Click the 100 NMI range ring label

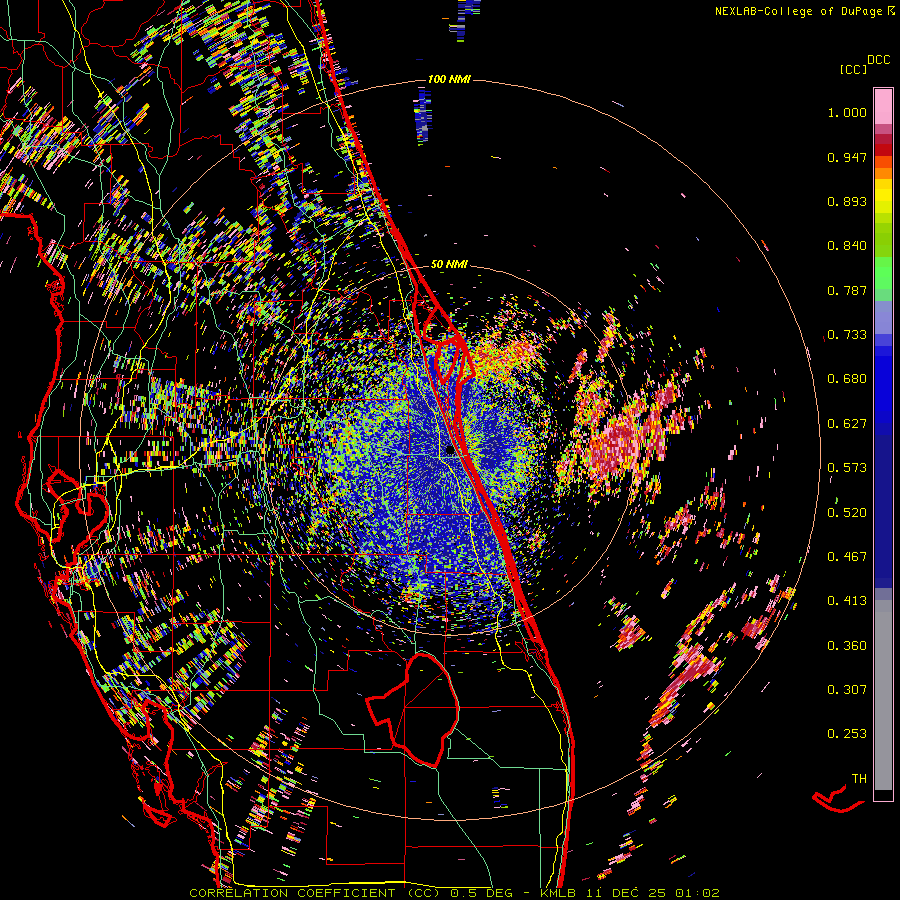pos(449,79)
